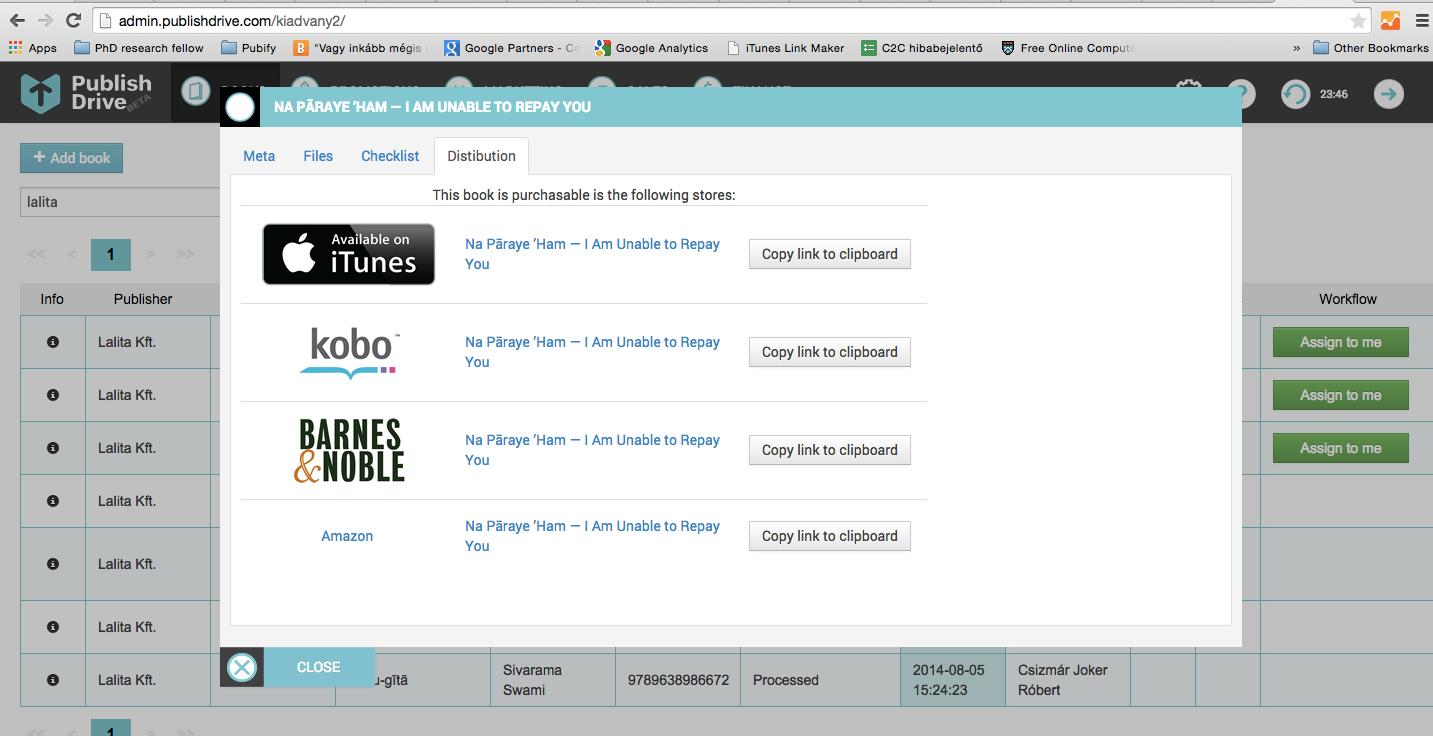Open the Apps grid shortcut
Image resolution: width=1433 pixels, height=736 pixels.
click(x=32, y=48)
